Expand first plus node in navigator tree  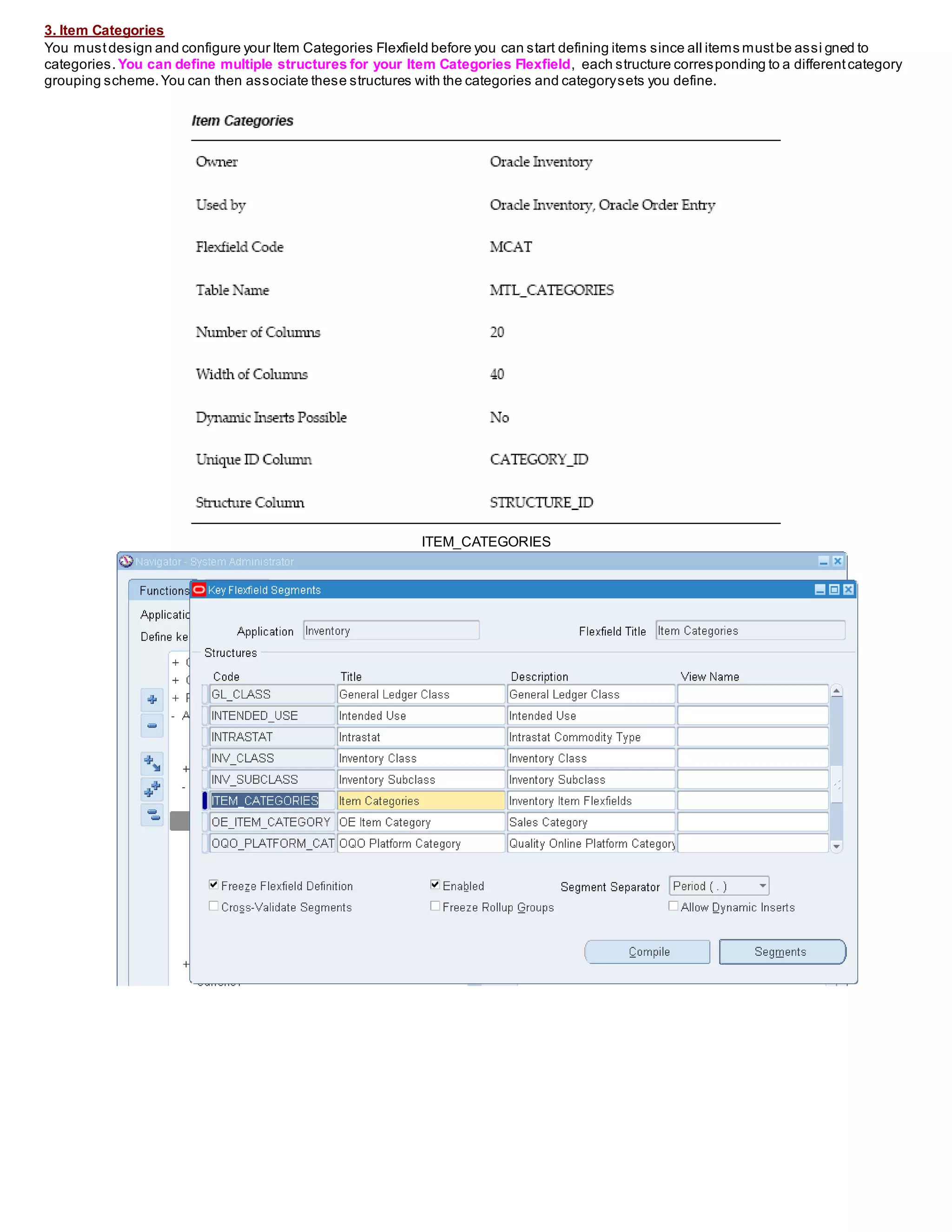pyautogui.click(x=175, y=662)
